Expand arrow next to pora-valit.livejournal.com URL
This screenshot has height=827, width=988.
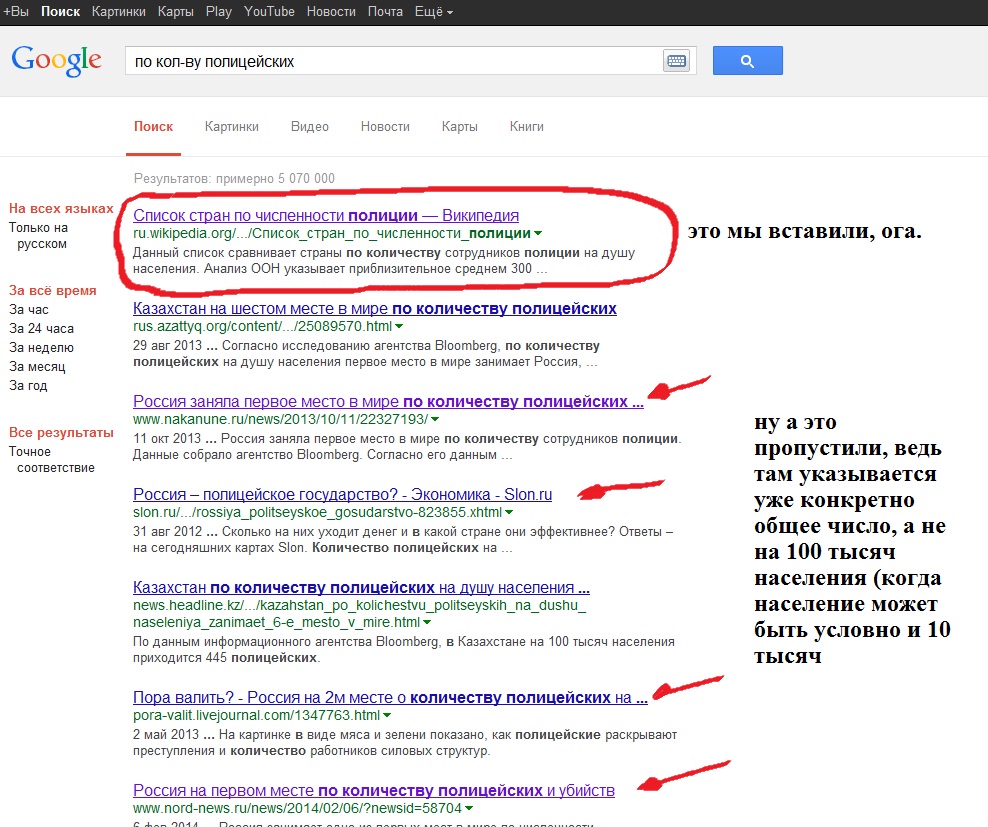tap(387, 715)
